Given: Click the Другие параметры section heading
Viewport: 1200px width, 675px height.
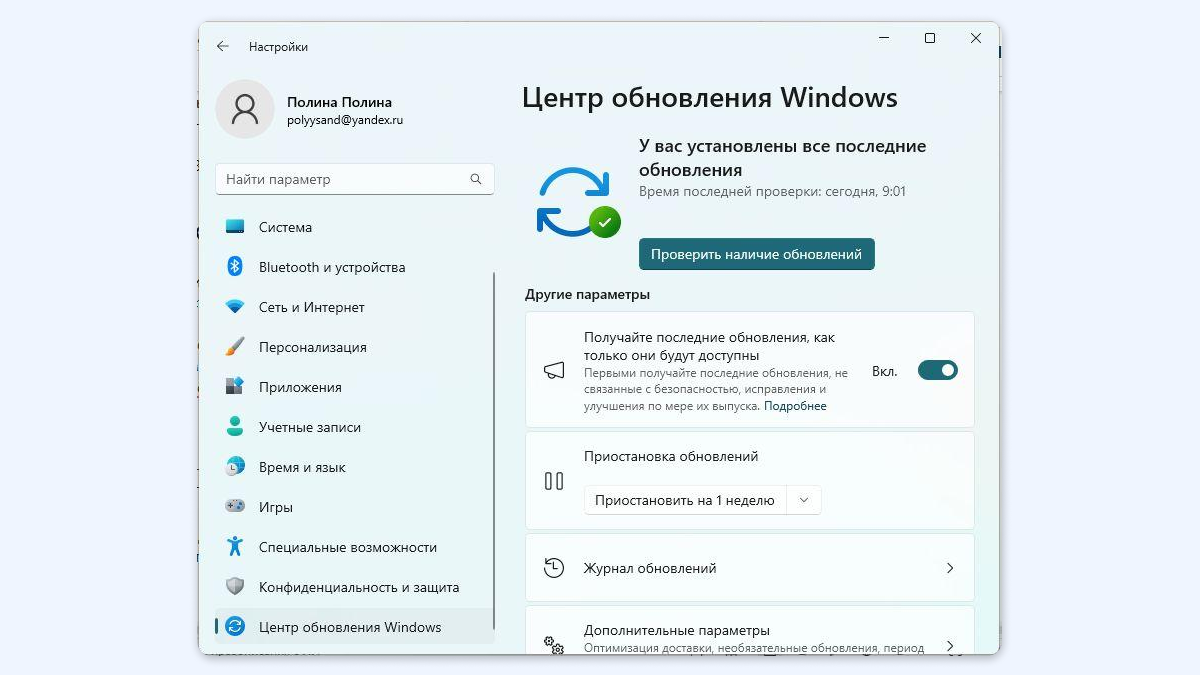Looking at the screenshot, I should click(587, 295).
